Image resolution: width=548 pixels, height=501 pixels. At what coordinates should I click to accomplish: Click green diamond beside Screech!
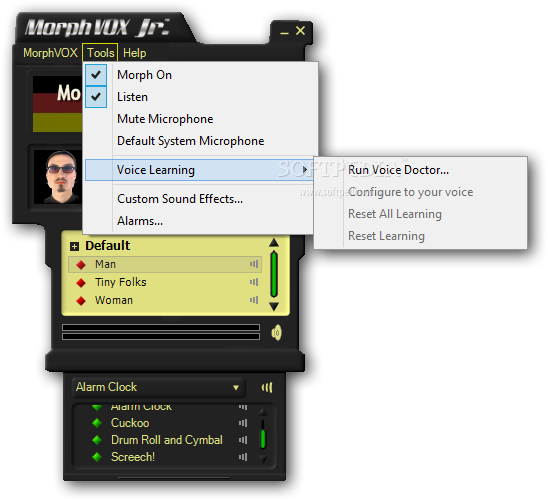(x=97, y=457)
